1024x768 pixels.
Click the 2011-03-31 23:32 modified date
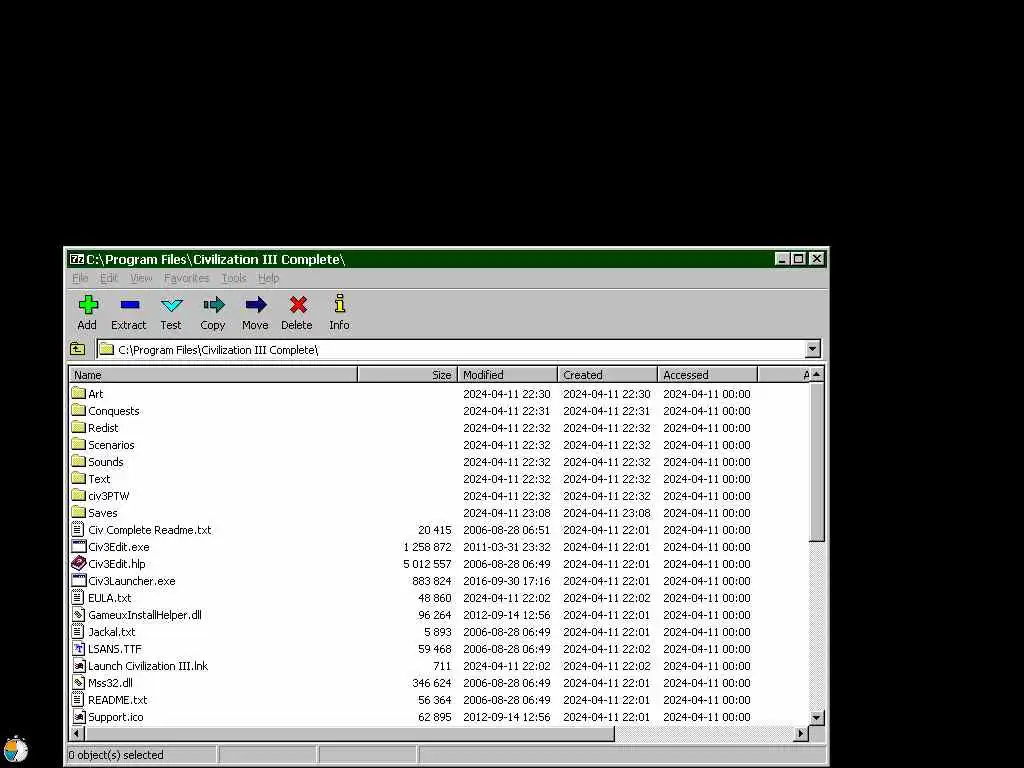click(x=507, y=547)
